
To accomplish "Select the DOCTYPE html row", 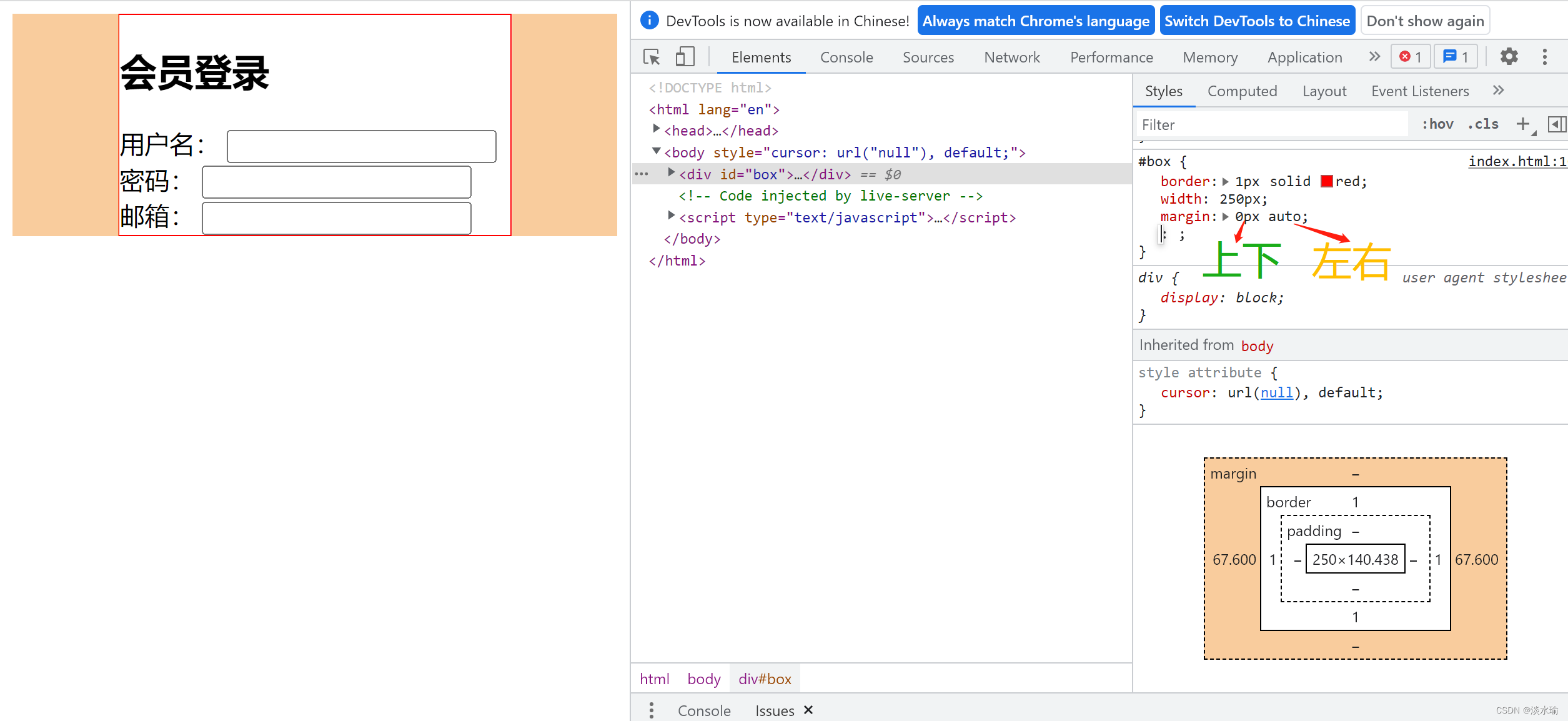I will (x=710, y=87).
